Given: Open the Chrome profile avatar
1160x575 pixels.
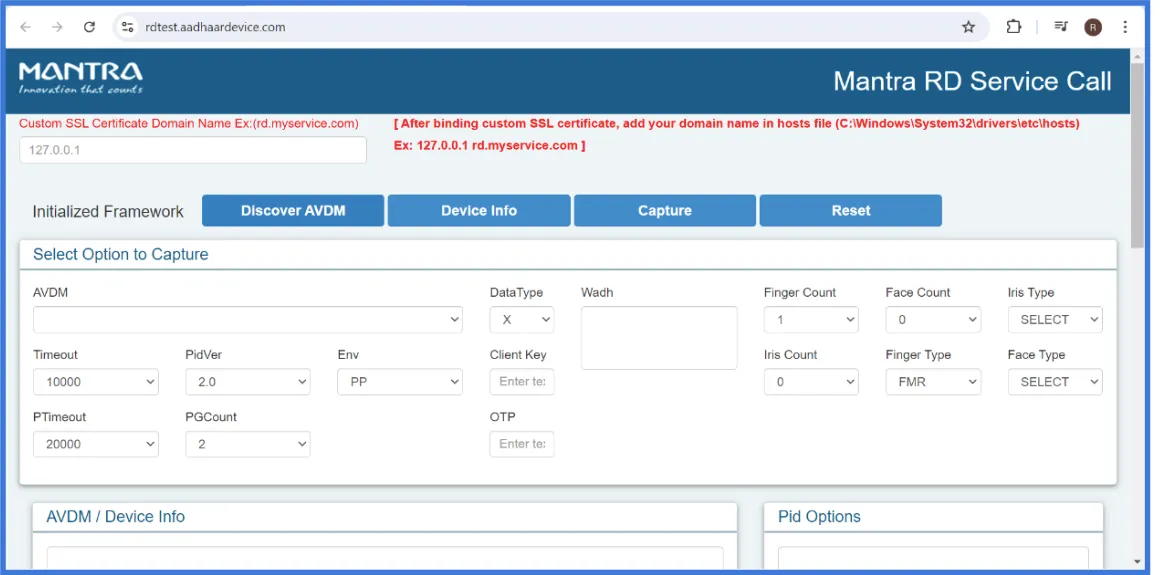Looking at the screenshot, I should click(x=1093, y=27).
